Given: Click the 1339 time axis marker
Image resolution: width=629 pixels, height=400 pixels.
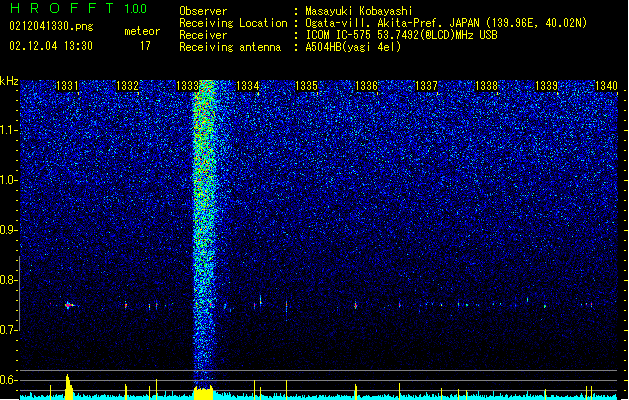Looking at the screenshot, I should pos(546,86).
